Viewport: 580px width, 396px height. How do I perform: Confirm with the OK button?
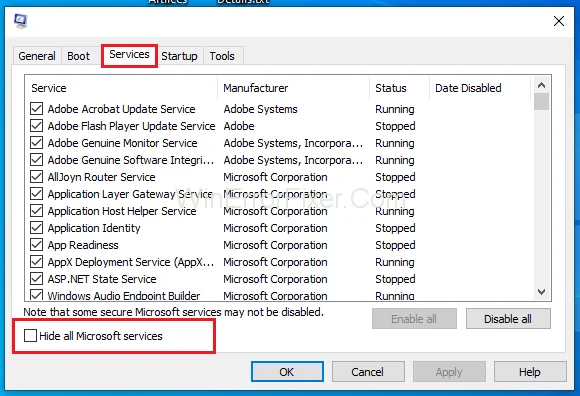point(287,372)
